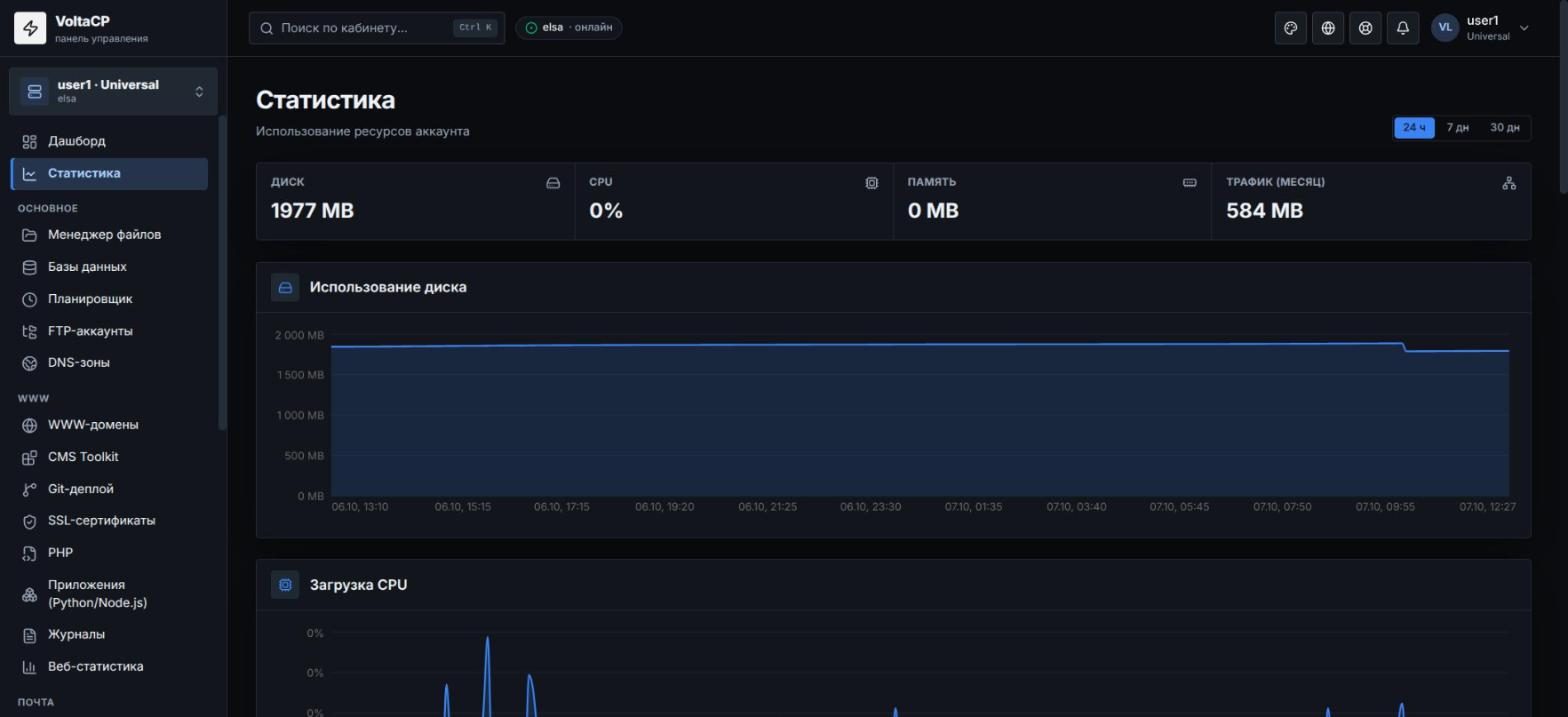Click the network icon in ТРАФИК card
The height and width of the screenshot is (717, 1568).
[1509, 183]
